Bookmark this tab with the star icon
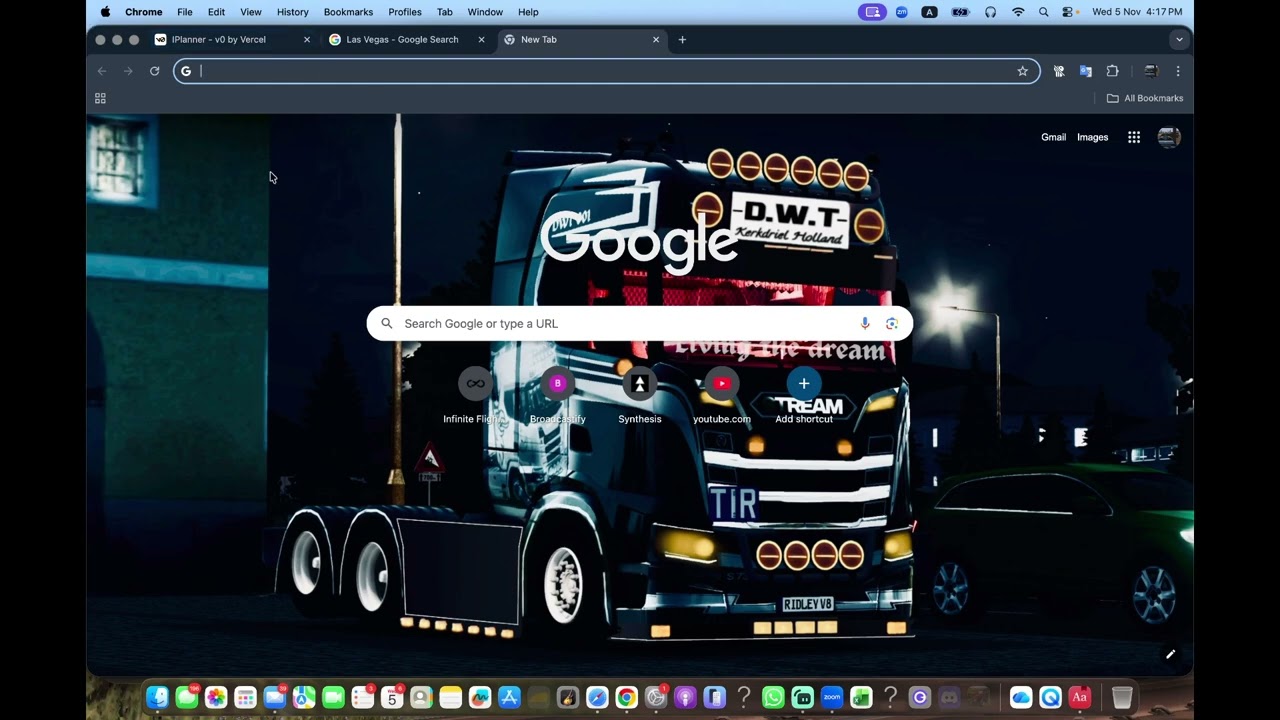Image resolution: width=1280 pixels, height=720 pixels. point(1022,71)
